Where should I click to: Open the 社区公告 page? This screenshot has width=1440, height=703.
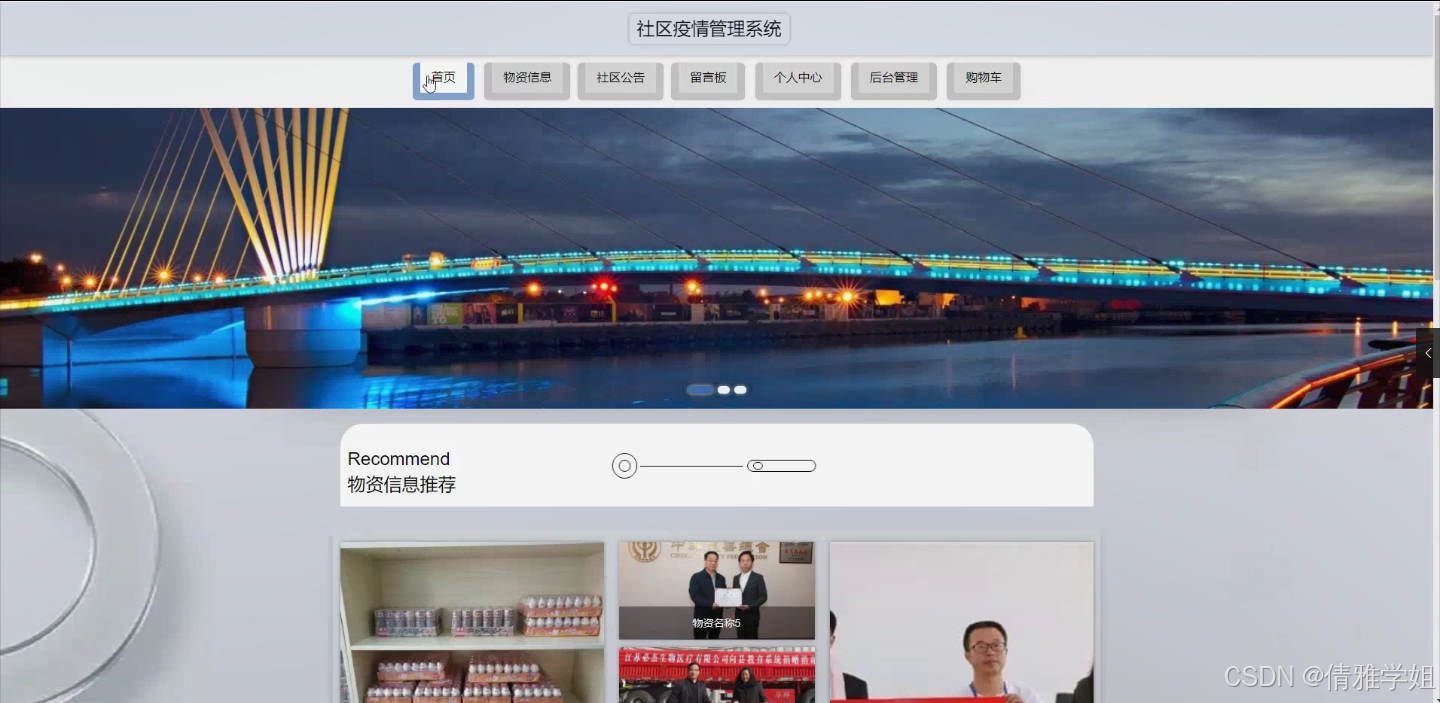click(620, 76)
